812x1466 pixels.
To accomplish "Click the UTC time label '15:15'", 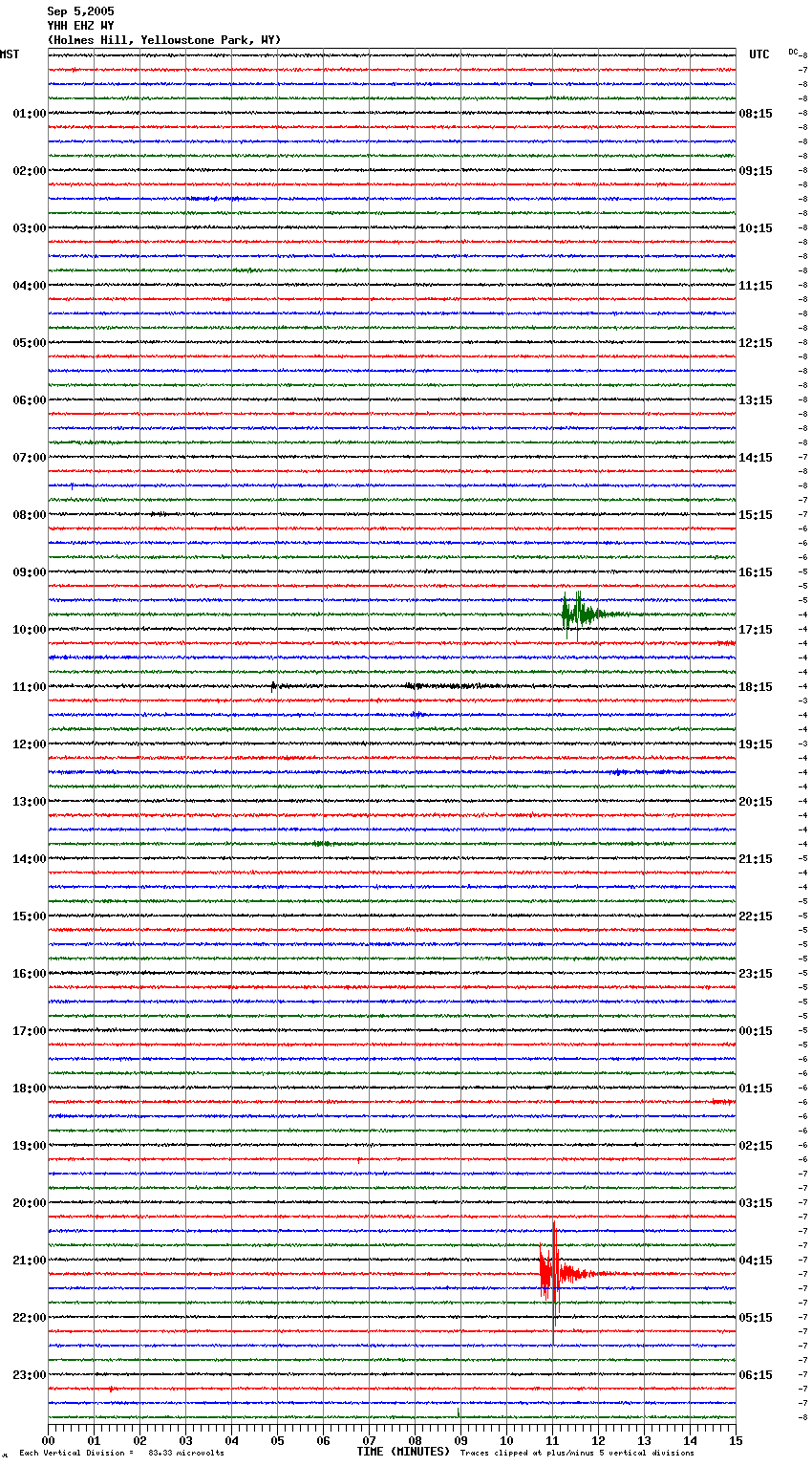I will point(756,515).
